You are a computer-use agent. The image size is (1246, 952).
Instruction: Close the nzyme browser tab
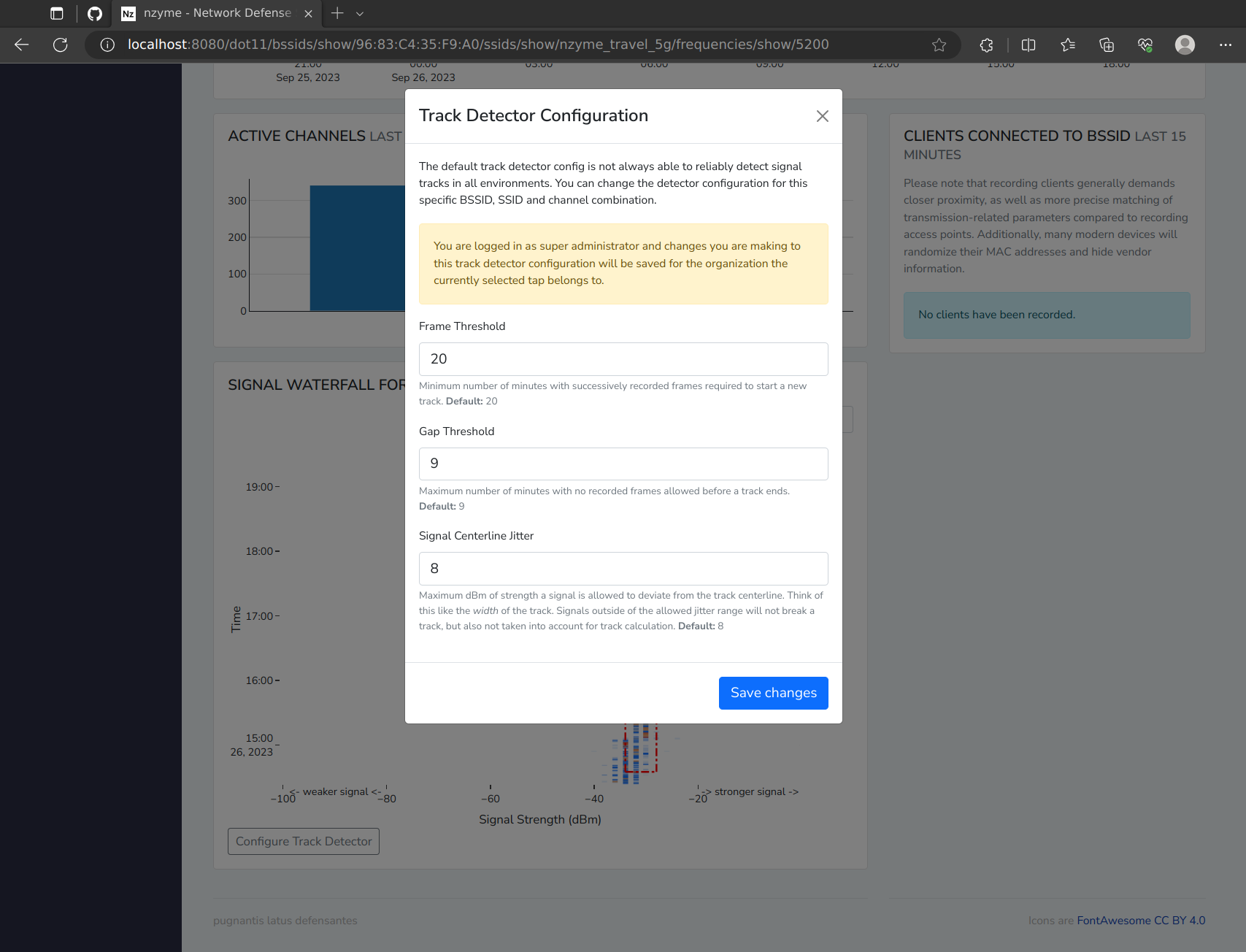tap(308, 13)
